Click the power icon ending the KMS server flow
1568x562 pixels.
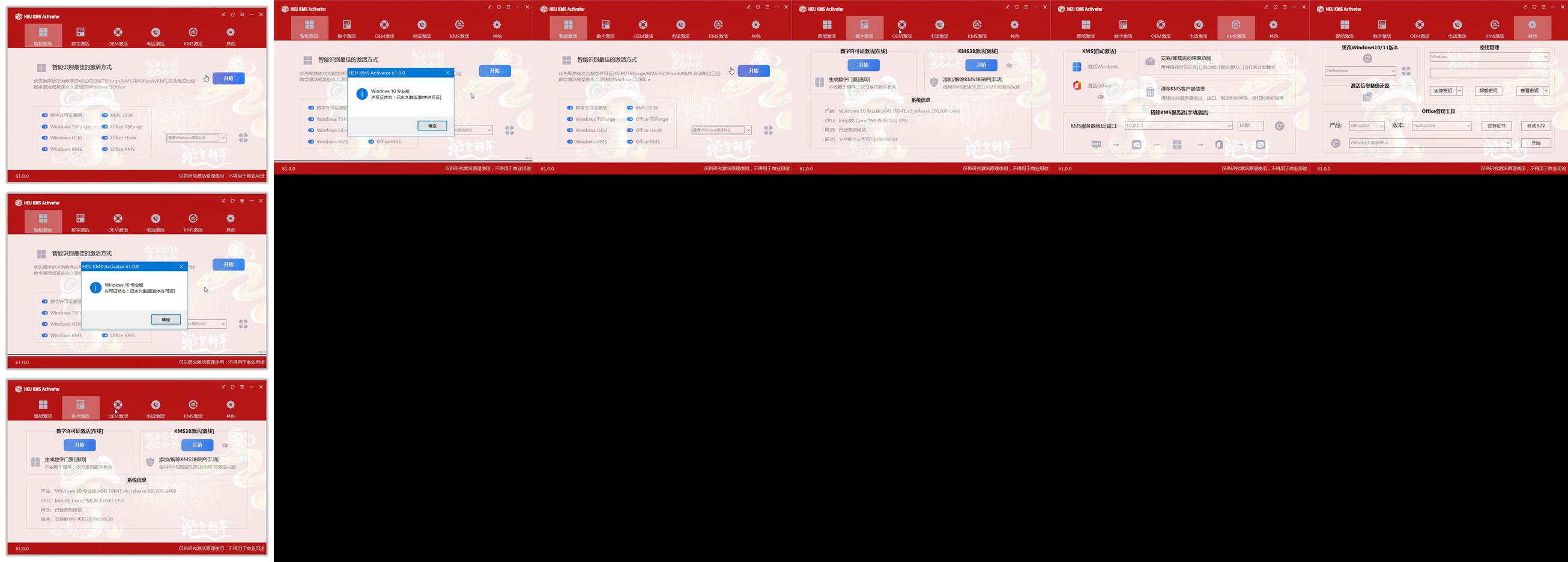(x=1261, y=144)
